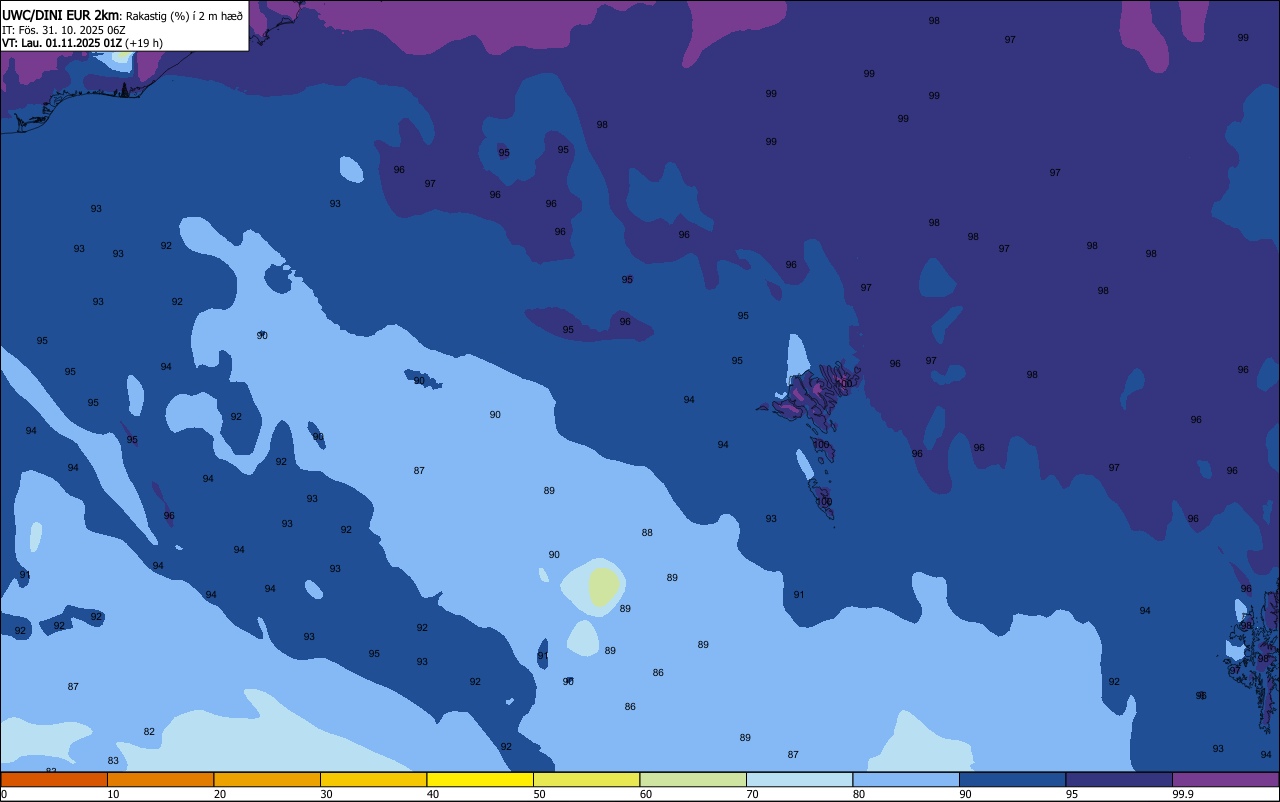Pick the 60–70 light green legend swatch
This screenshot has height=802, width=1280.
pos(693,779)
